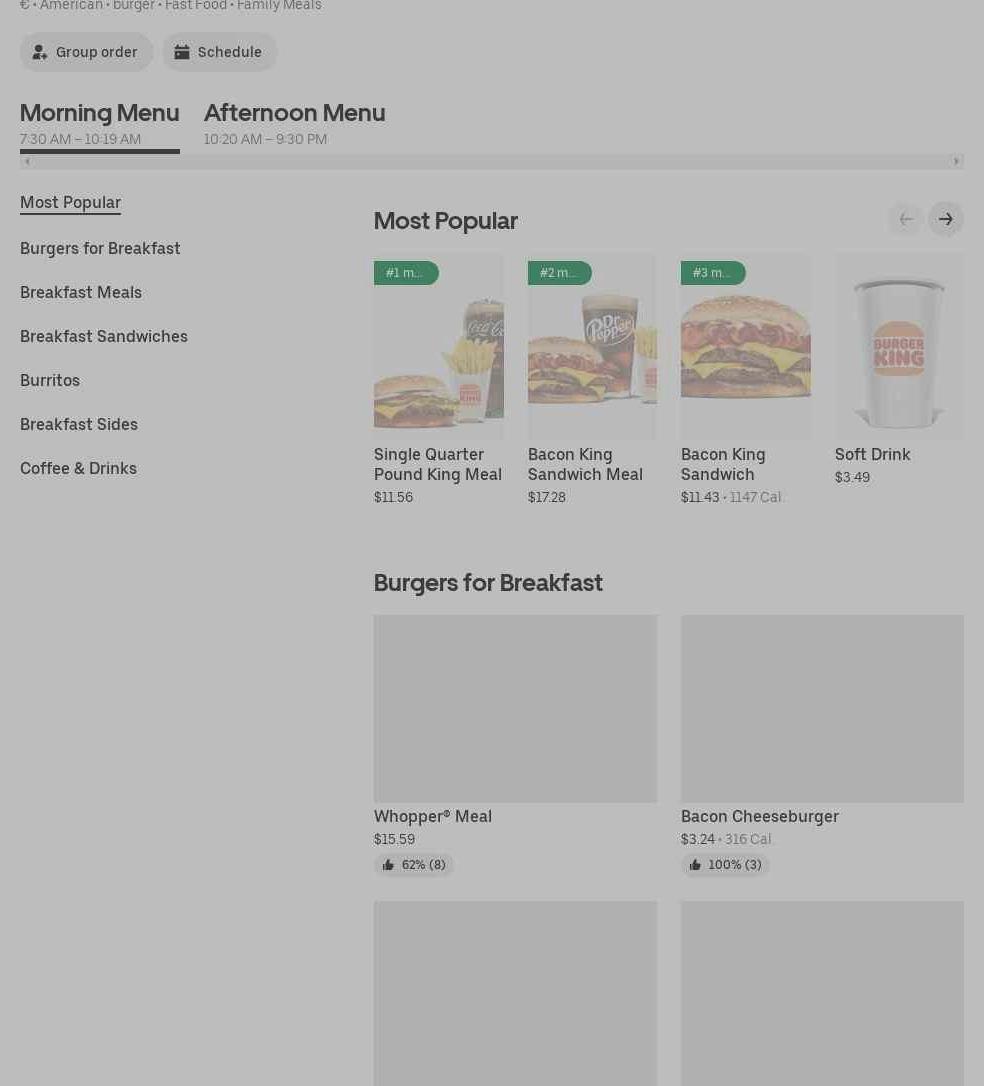Click the $17.28 price text

(x=546, y=497)
